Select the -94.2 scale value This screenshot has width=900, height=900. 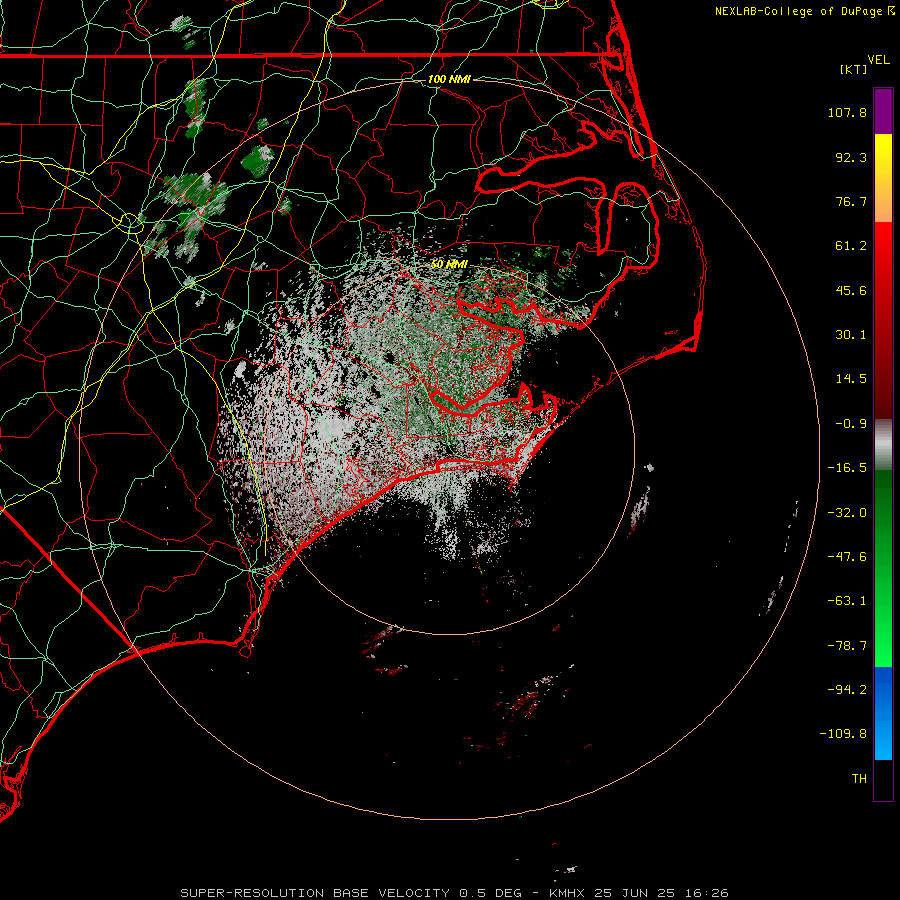847,690
